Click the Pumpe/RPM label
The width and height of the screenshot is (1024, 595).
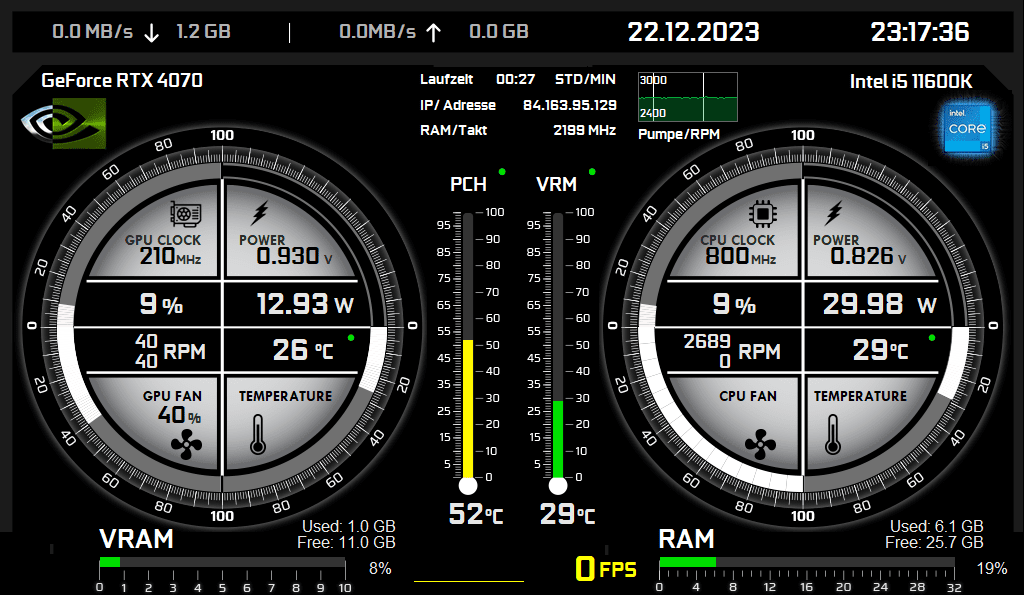point(679,134)
